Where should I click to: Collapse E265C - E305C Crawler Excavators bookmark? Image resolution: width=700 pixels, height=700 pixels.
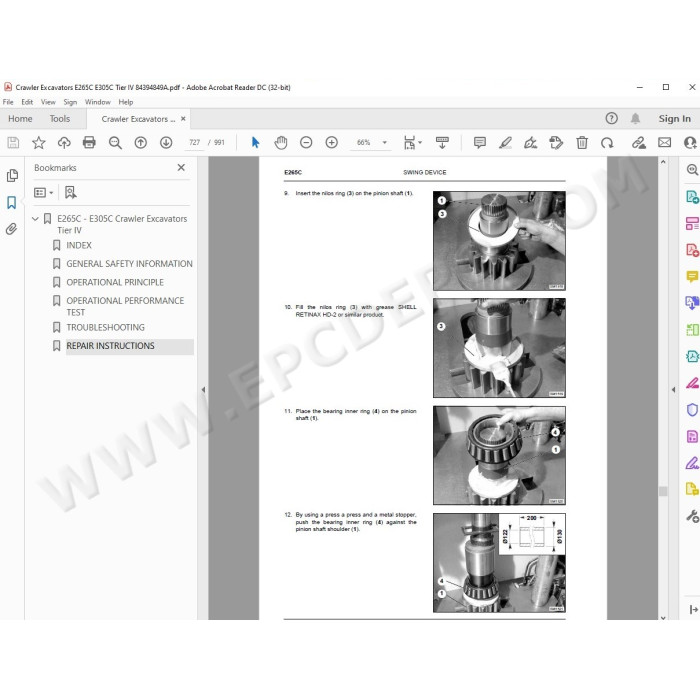(35, 219)
